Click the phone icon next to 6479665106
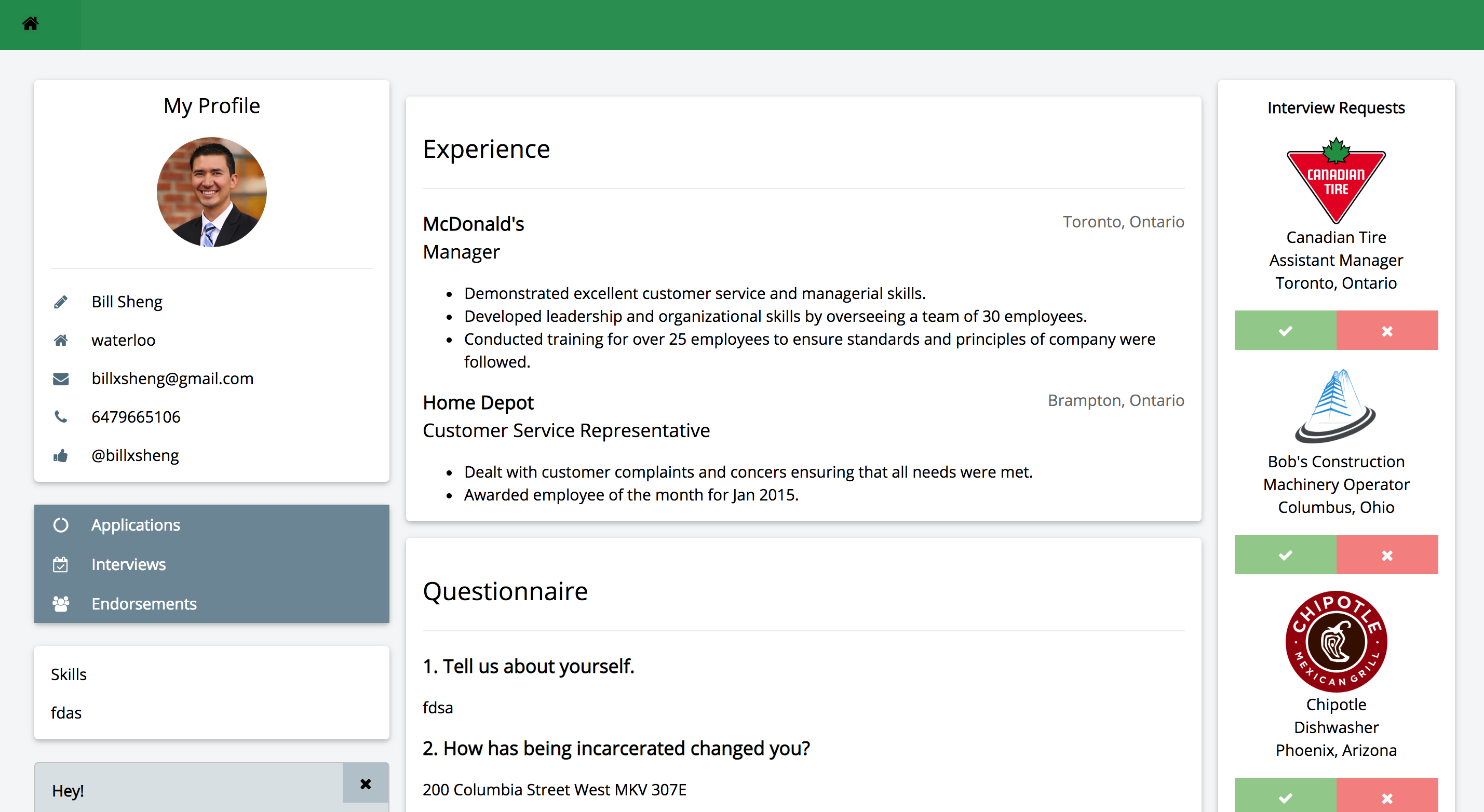This screenshot has width=1484, height=812. click(60, 417)
